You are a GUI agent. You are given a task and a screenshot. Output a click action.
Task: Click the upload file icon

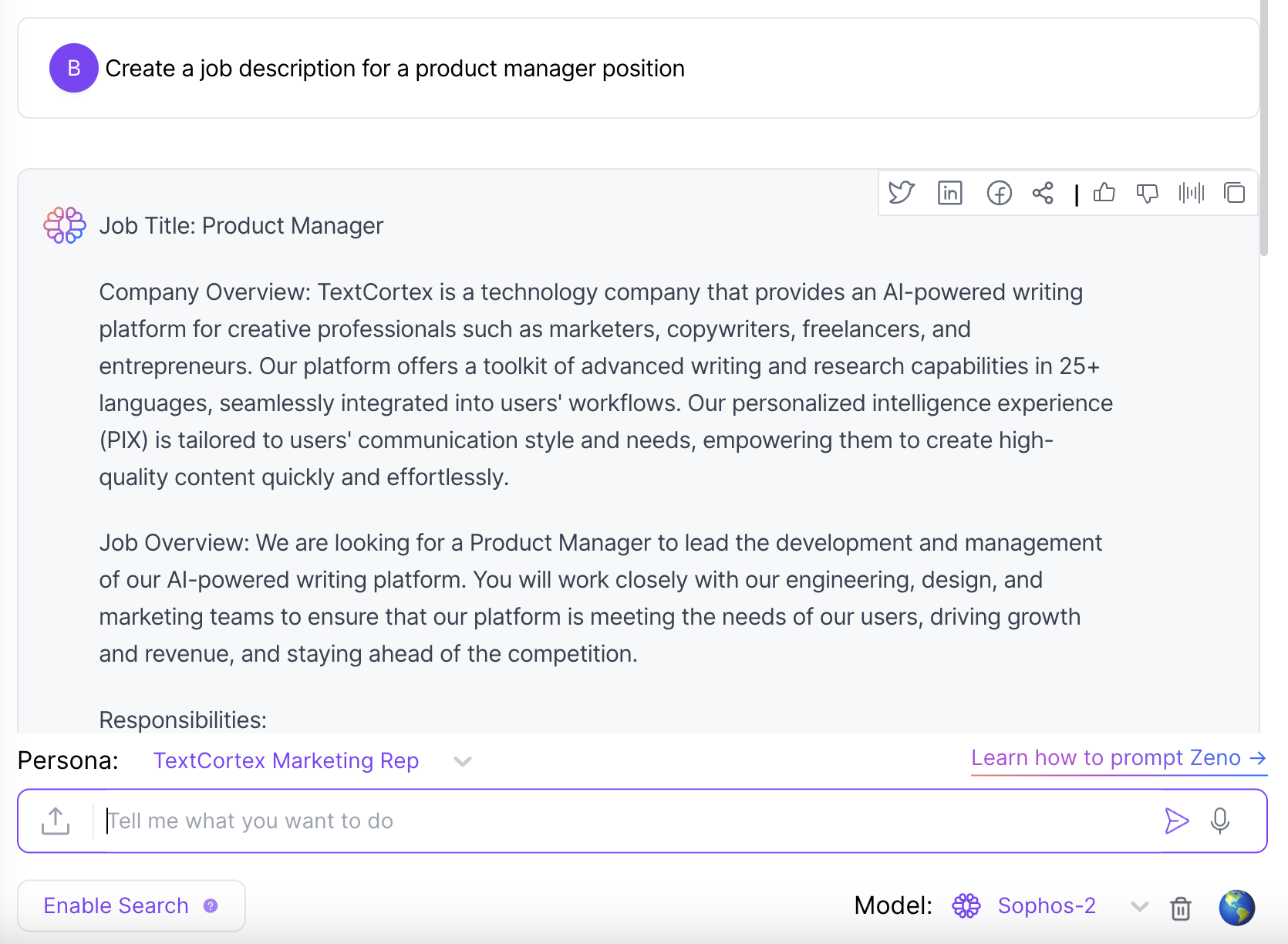(x=56, y=821)
